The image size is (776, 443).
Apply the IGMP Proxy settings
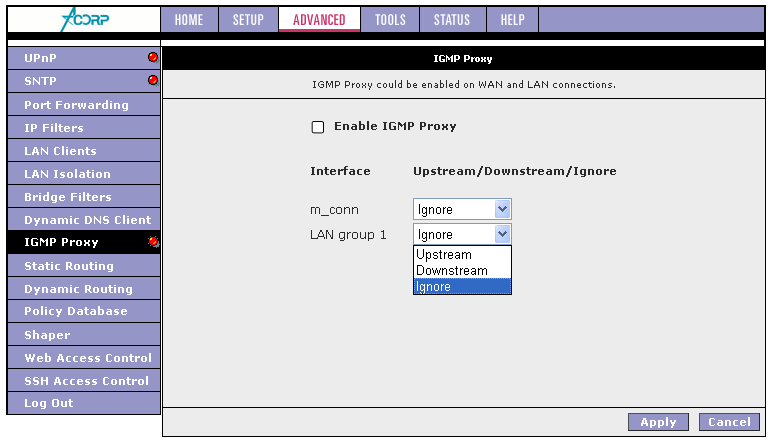pyautogui.click(x=658, y=422)
